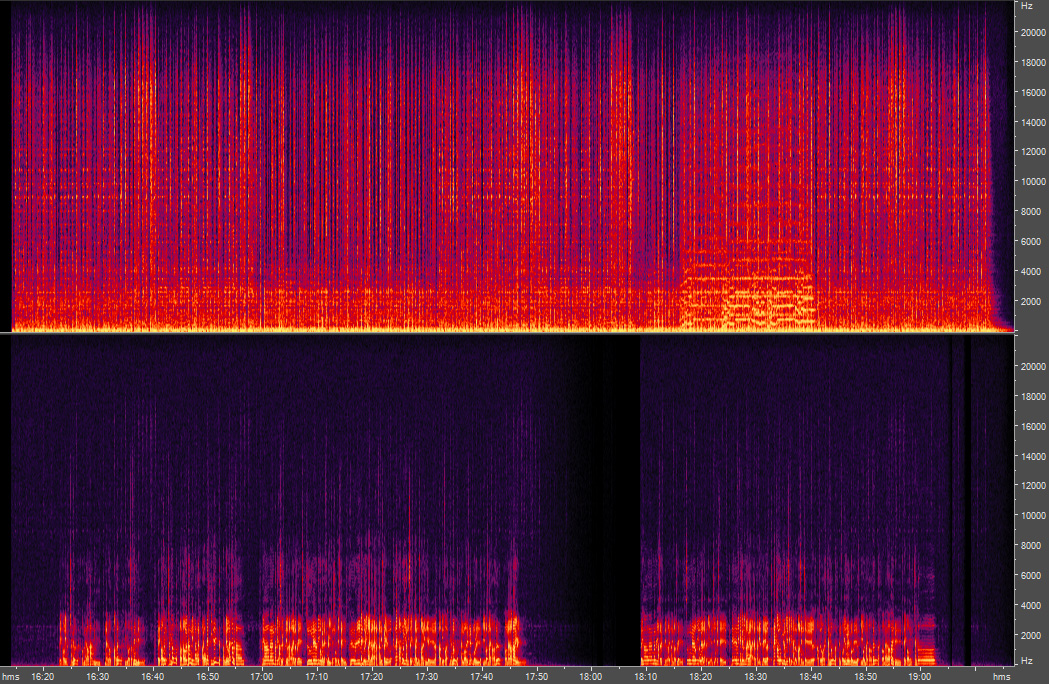Click the 20000 Hz label of the upper channel
Screen dimensions: 1049x684
[1032, 32]
